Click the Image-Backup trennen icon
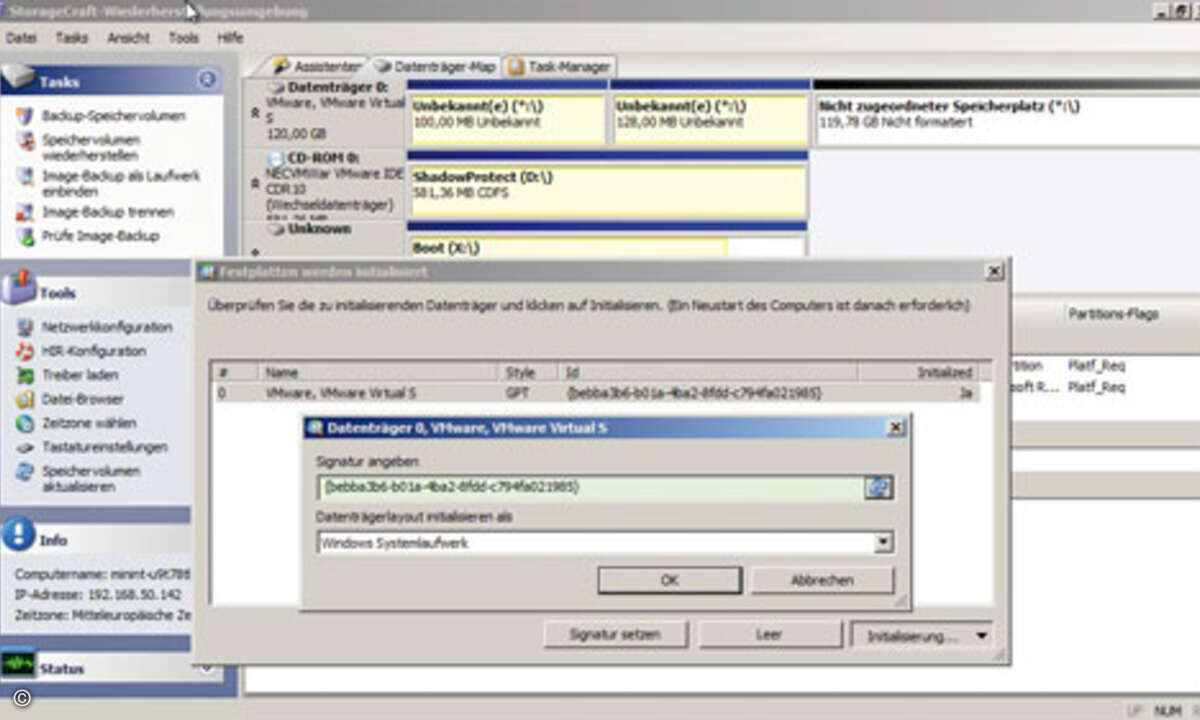Image resolution: width=1200 pixels, height=720 pixels. pos(25,212)
